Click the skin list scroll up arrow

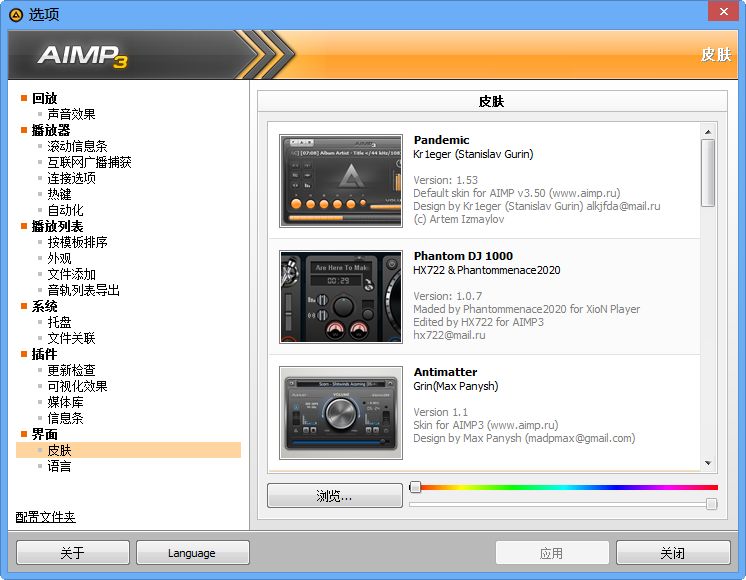(708, 131)
